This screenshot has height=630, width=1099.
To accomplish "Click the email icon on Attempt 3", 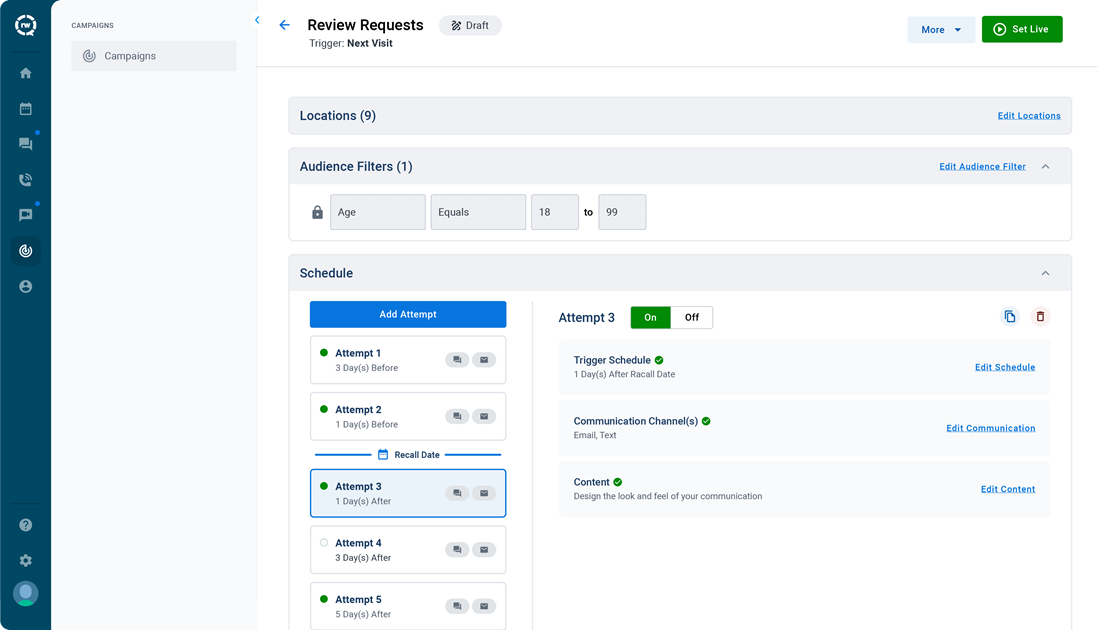I will pos(484,493).
